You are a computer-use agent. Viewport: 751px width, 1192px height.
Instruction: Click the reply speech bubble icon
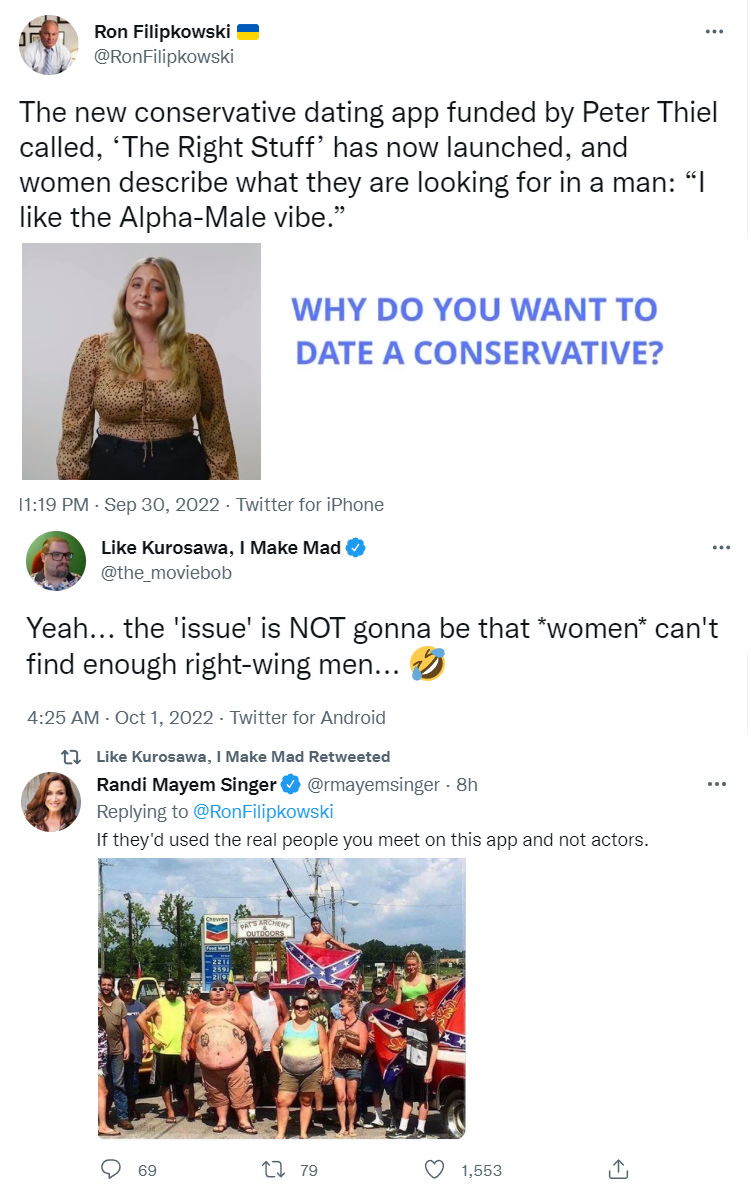[x=112, y=1169]
